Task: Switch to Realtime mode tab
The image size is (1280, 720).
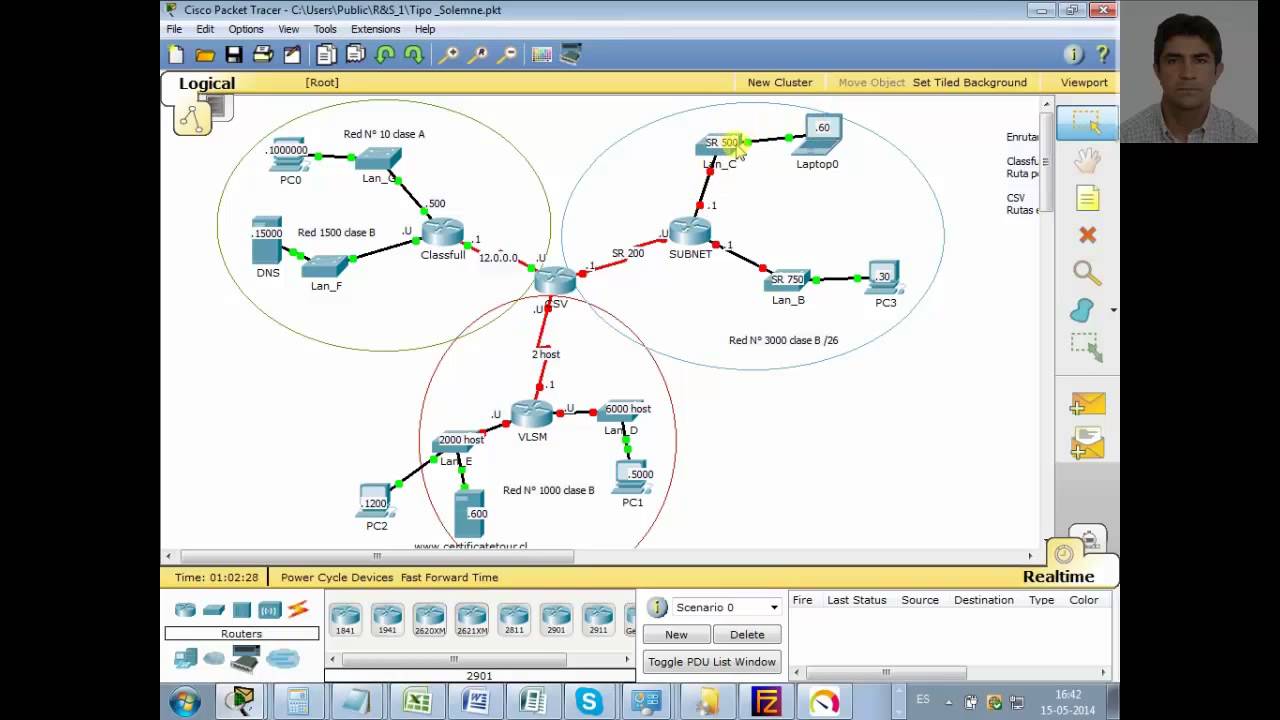Action: (1058, 577)
